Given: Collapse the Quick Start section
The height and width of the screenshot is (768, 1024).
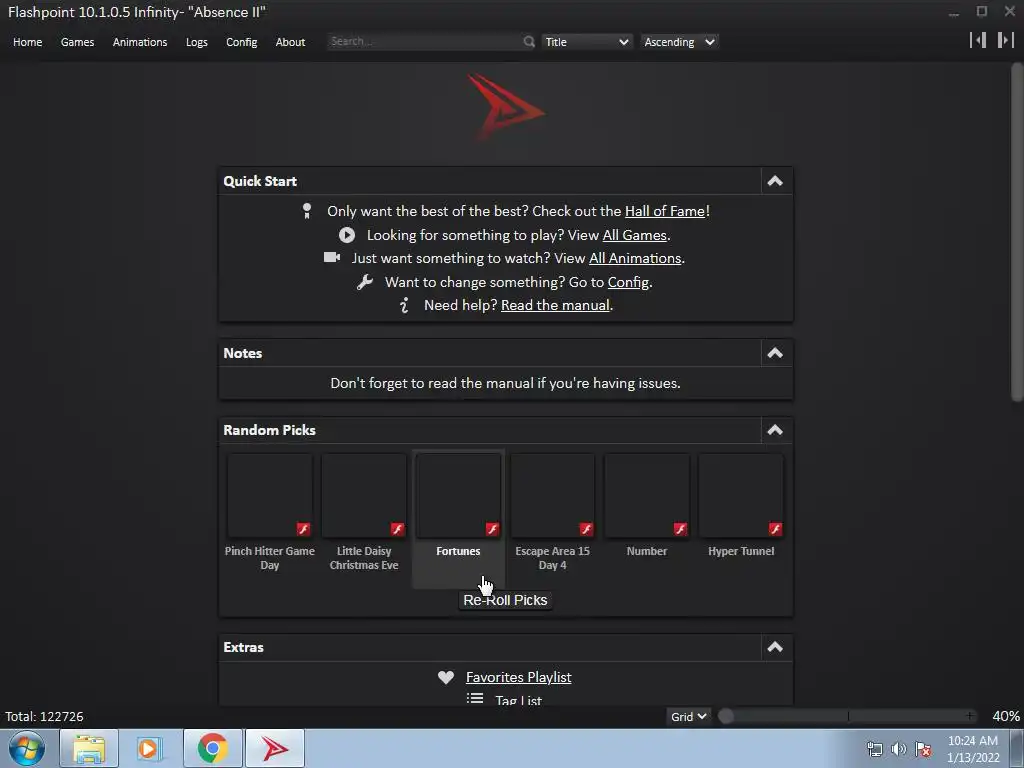Looking at the screenshot, I should click(775, 181).
